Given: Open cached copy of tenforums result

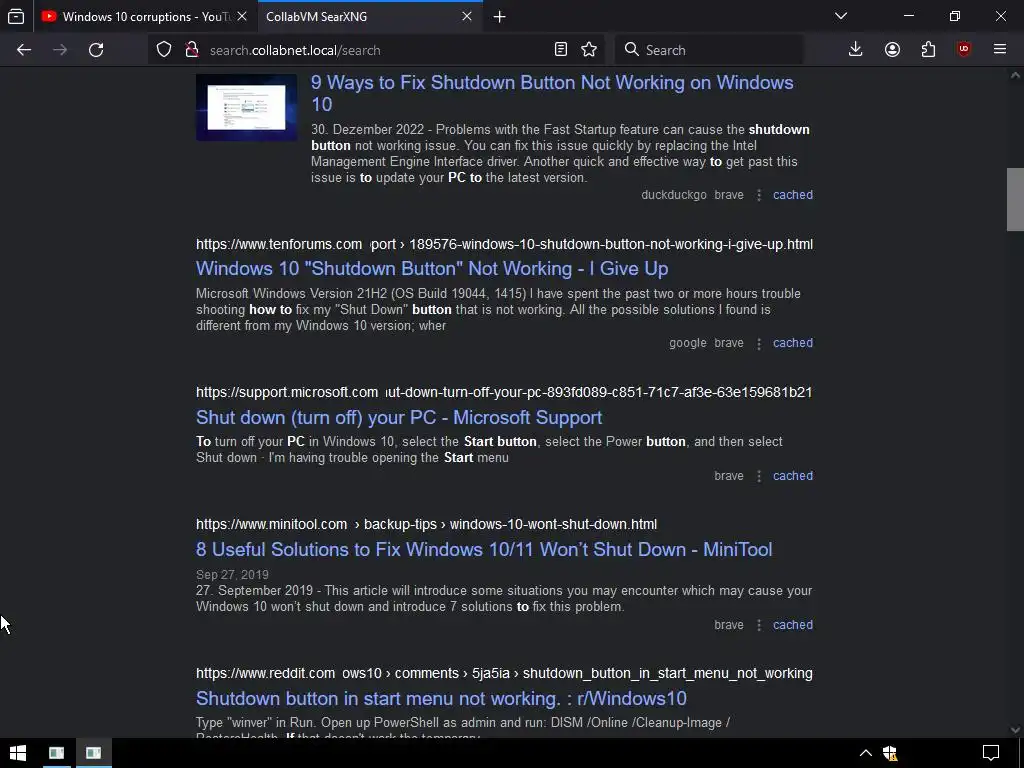Looking at the screenshot, I should pyautogui.click(x=793, y=343).
